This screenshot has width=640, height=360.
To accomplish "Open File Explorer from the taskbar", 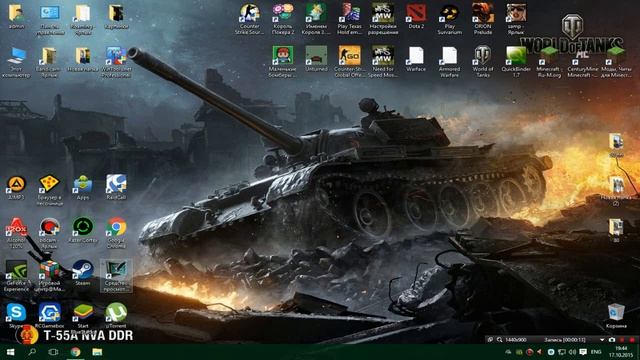I will (97, 352).
